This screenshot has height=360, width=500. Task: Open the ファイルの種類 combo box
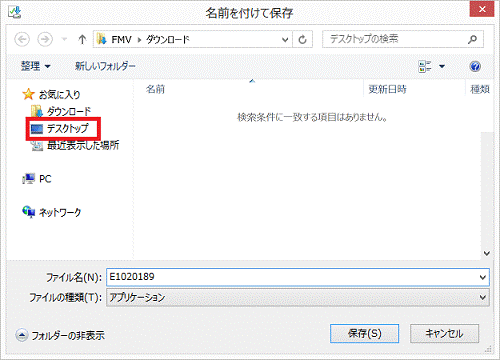298,297
